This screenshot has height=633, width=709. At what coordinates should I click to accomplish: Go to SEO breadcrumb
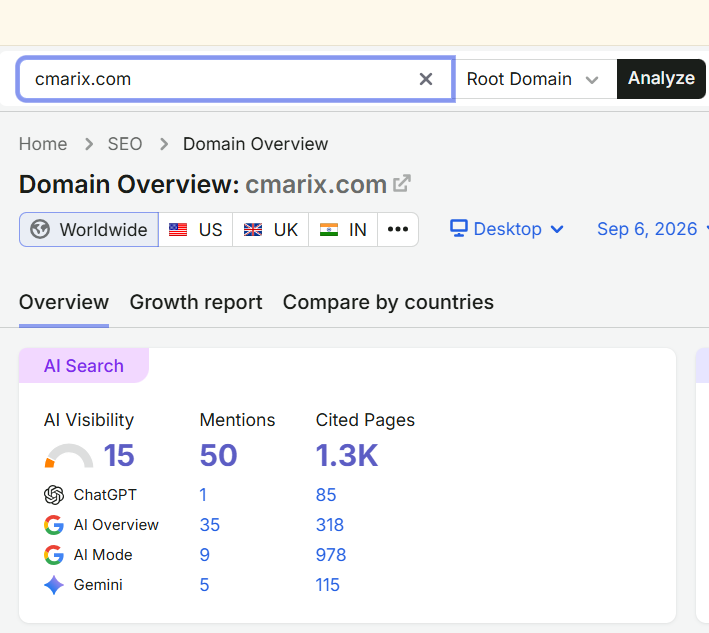point(125,144)
